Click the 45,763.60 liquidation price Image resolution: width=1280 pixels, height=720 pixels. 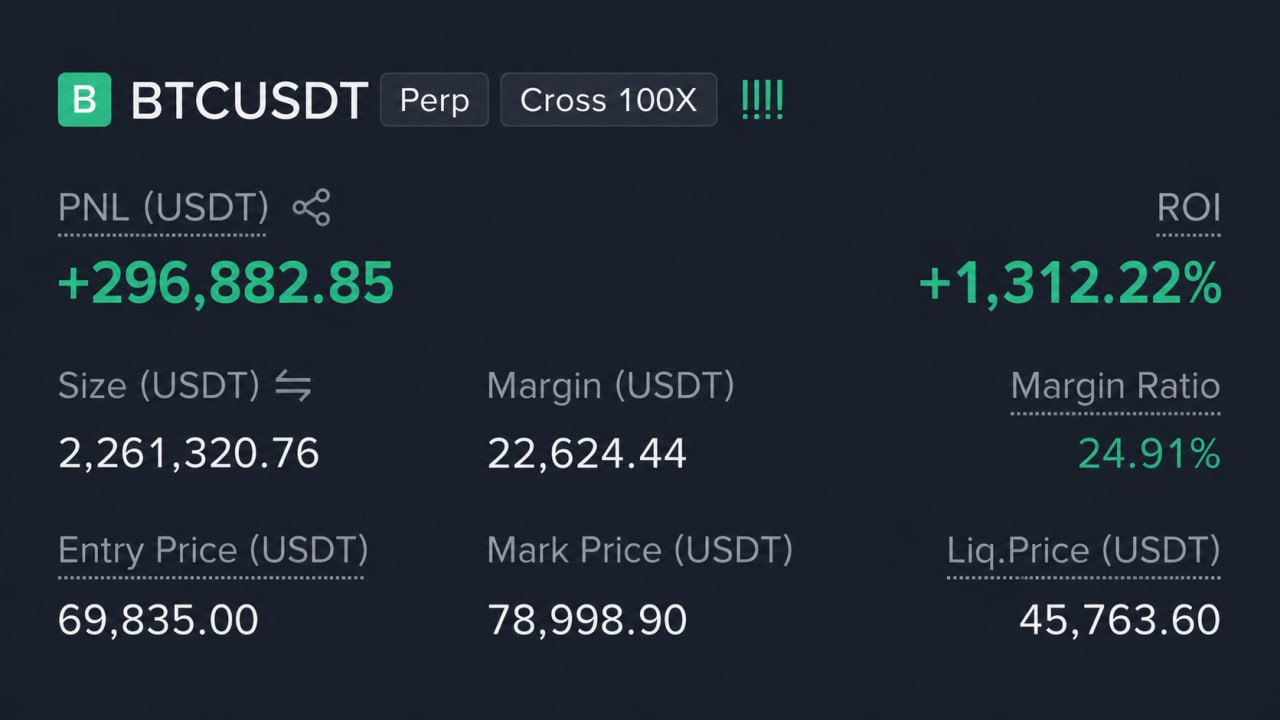[1120, 620]
